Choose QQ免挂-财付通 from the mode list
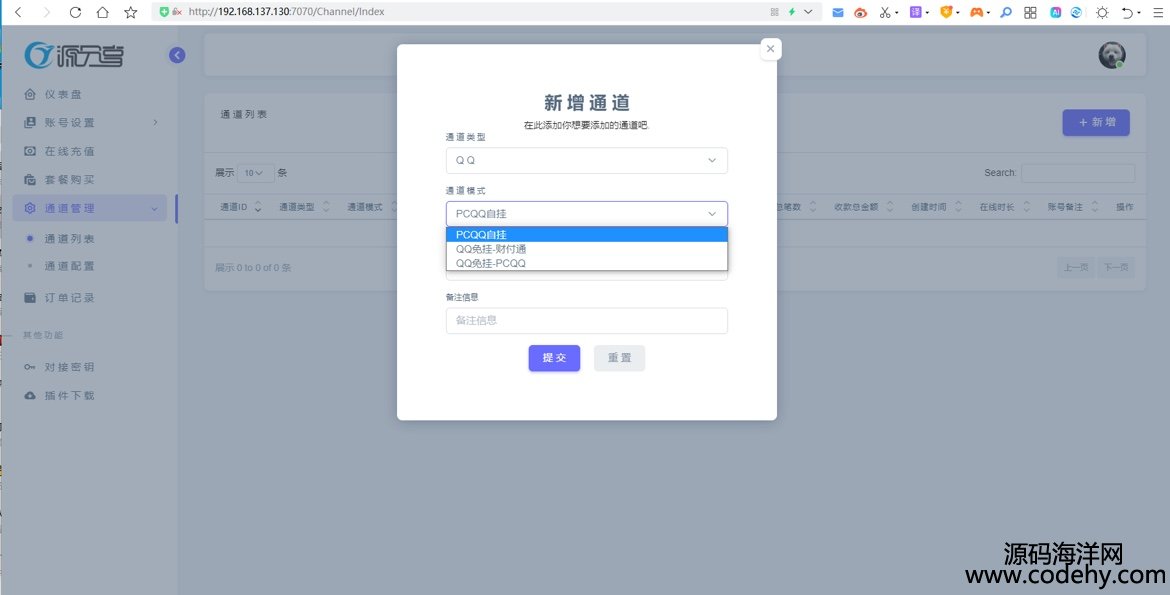The height and width of the screenshot is (595, 1170). tap(586, 249)
